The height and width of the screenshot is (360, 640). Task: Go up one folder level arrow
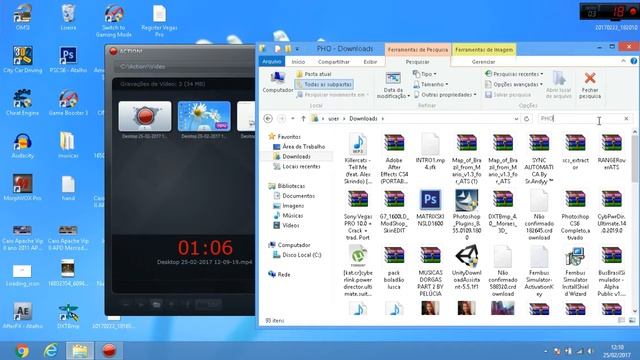click(x=303, y=119)
